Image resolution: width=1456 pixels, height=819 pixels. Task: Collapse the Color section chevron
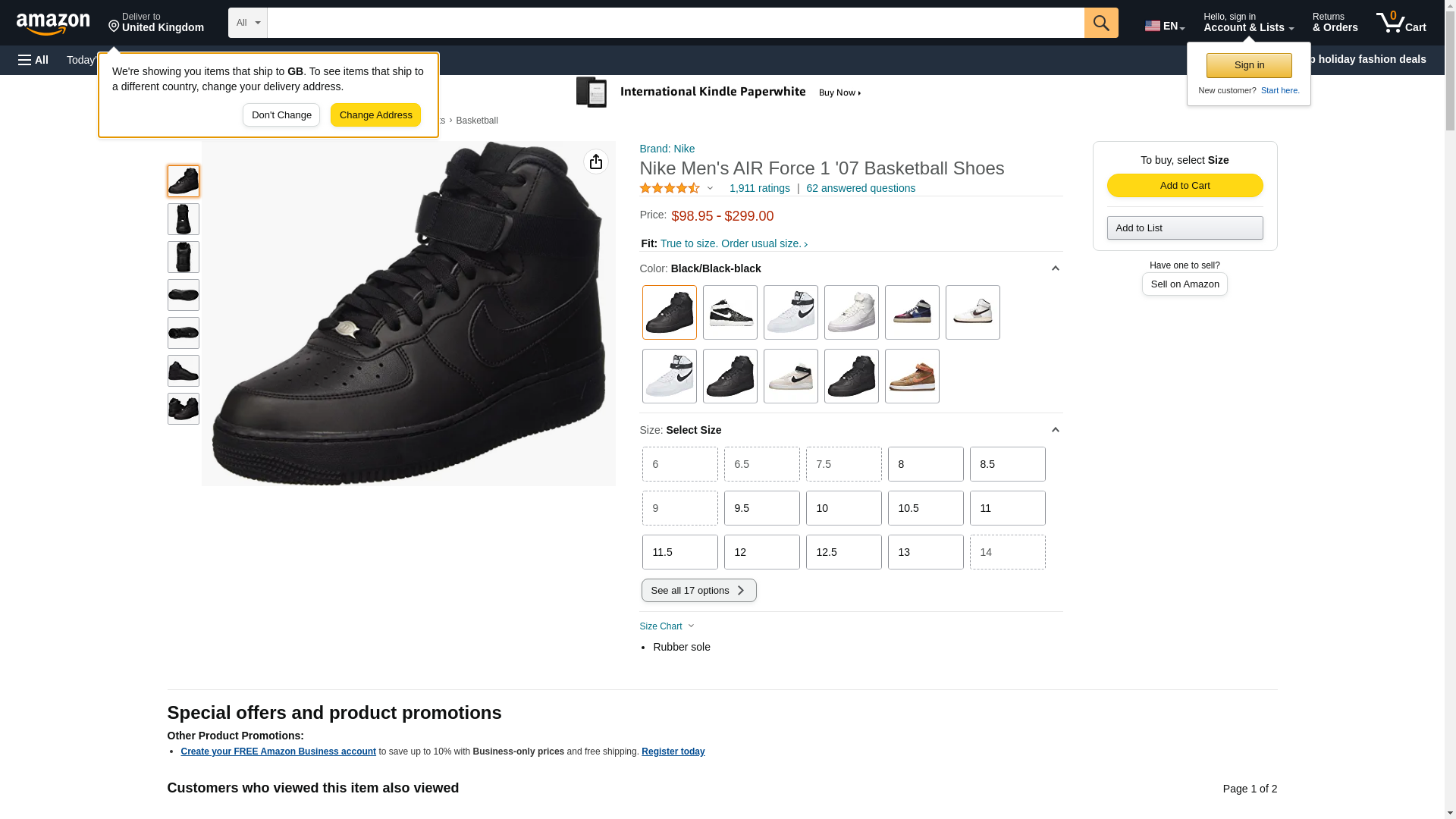coord(1054,268)
